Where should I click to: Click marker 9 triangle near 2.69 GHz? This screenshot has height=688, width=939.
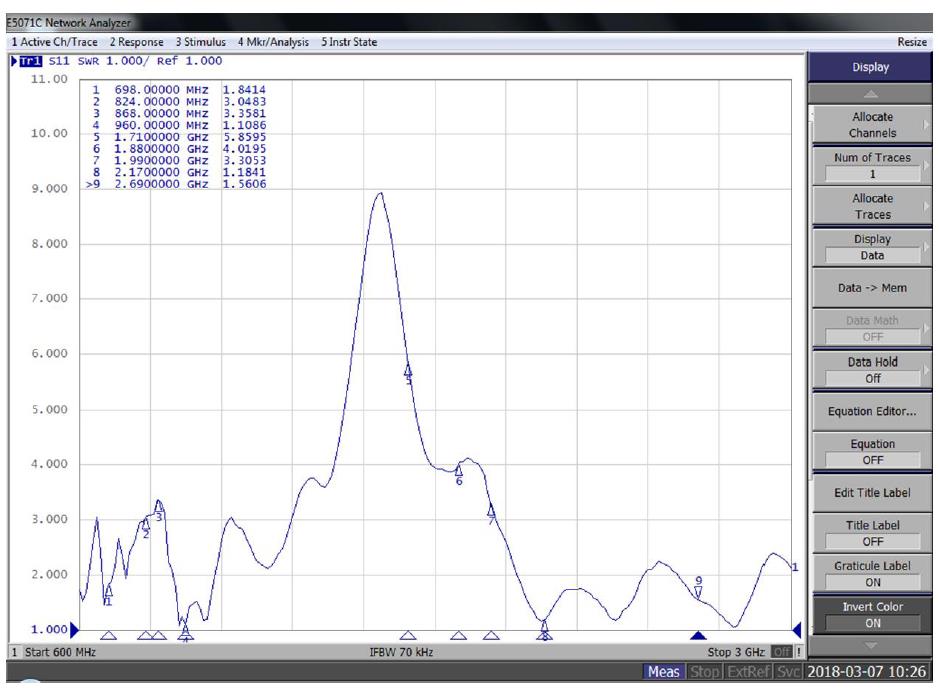pyautogui.click(x=699, y=590)
